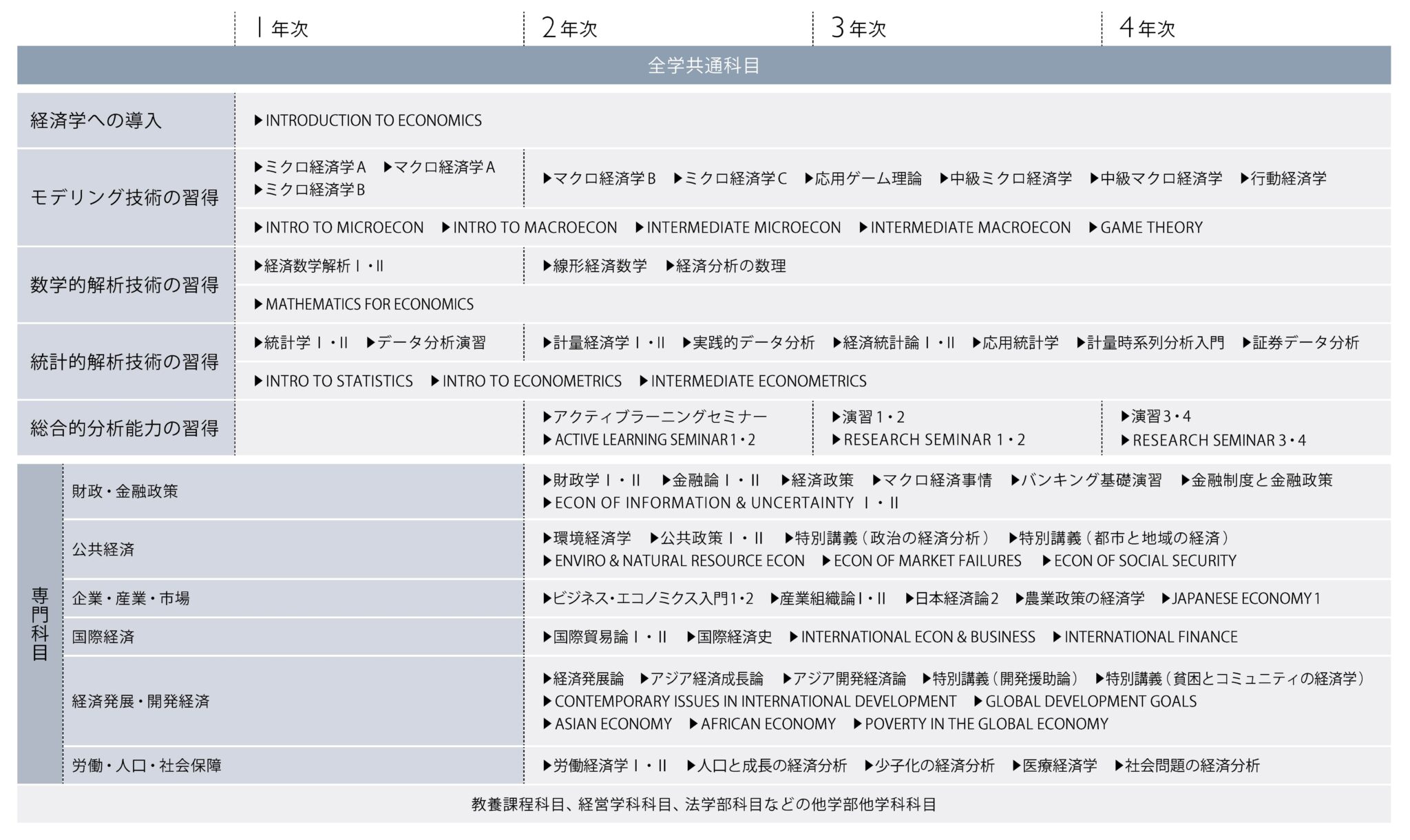Image resolution: width=1410 pixels, height=840 pixels.
Task: Click バンキング基礎演習 course
Action: tap(1086, 481)
